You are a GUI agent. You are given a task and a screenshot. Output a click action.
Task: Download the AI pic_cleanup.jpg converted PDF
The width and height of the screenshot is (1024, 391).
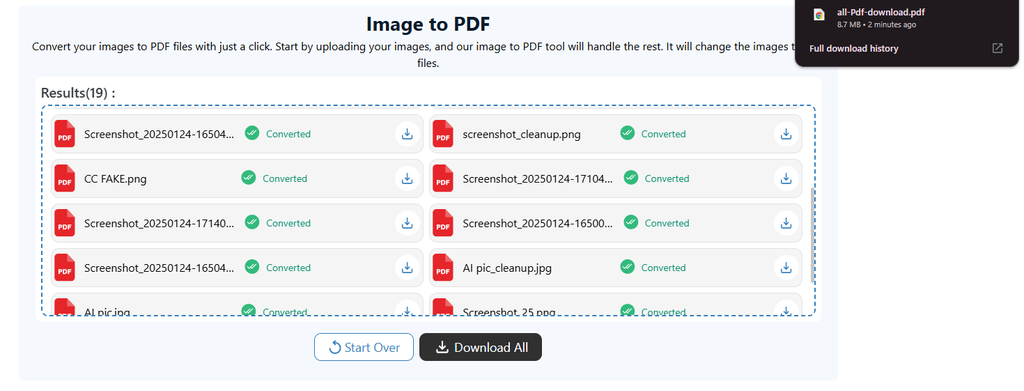(x=786, y=268)
